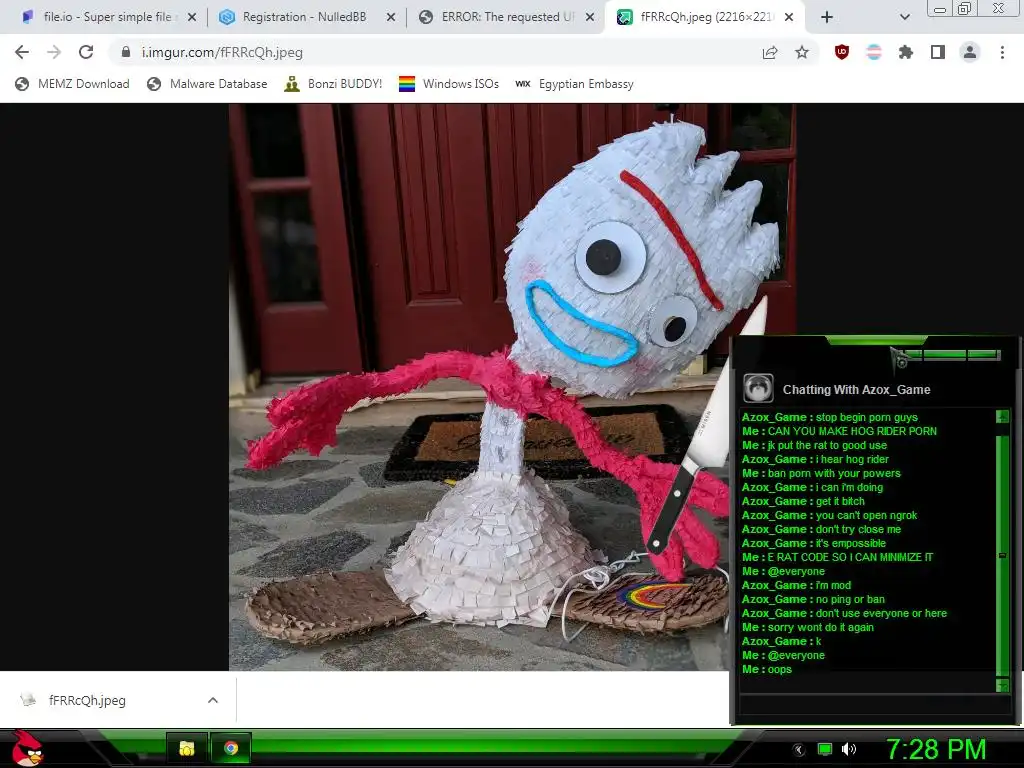Click message 'no ping or ban'
The image size is (1024, 768).
[x=850, y=599]
